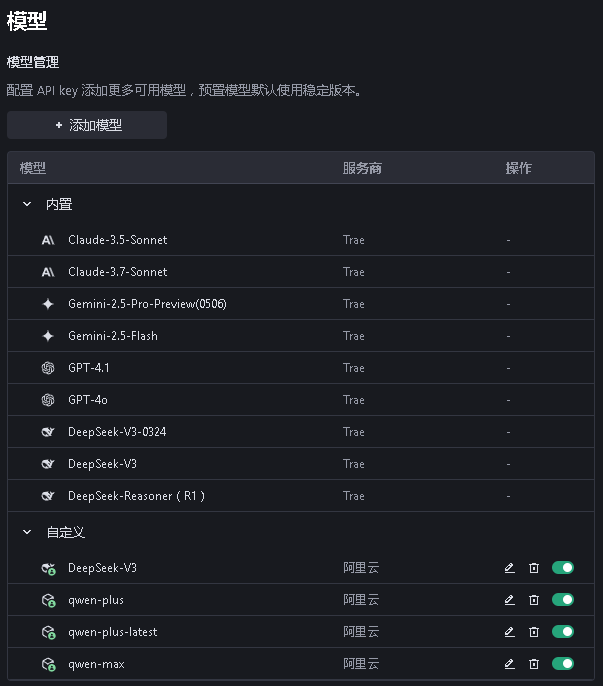The image size is (603, 686).
Task: Click trash icon for qwen-plus
Action: click(534, 600)
